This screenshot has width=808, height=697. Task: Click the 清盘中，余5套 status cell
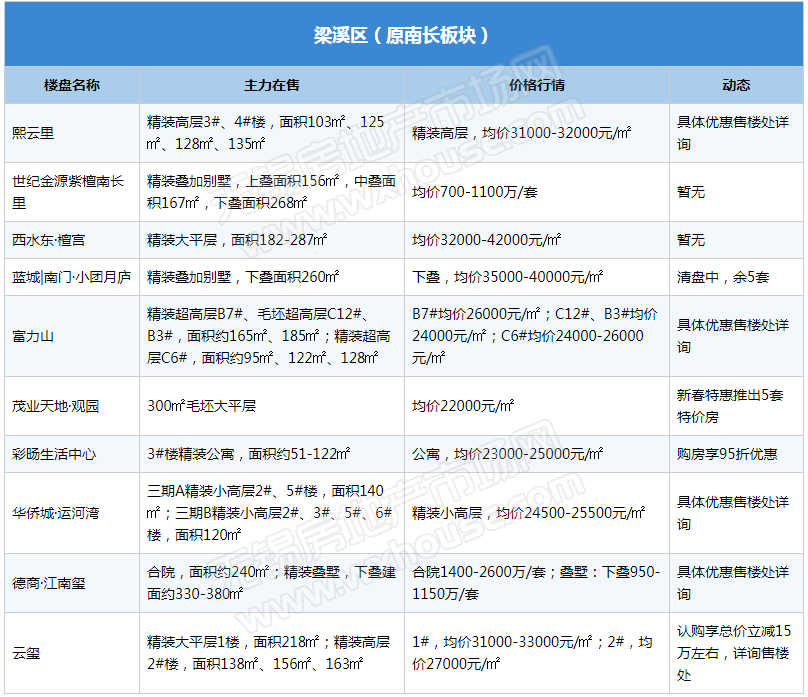[x=723, y=277]
